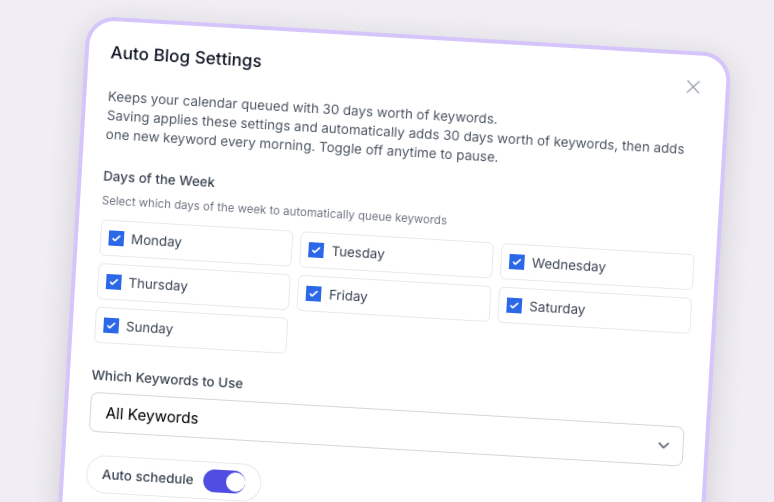Click the Auto schedule label text
This screenshot has width=774, height=502.
147,476
